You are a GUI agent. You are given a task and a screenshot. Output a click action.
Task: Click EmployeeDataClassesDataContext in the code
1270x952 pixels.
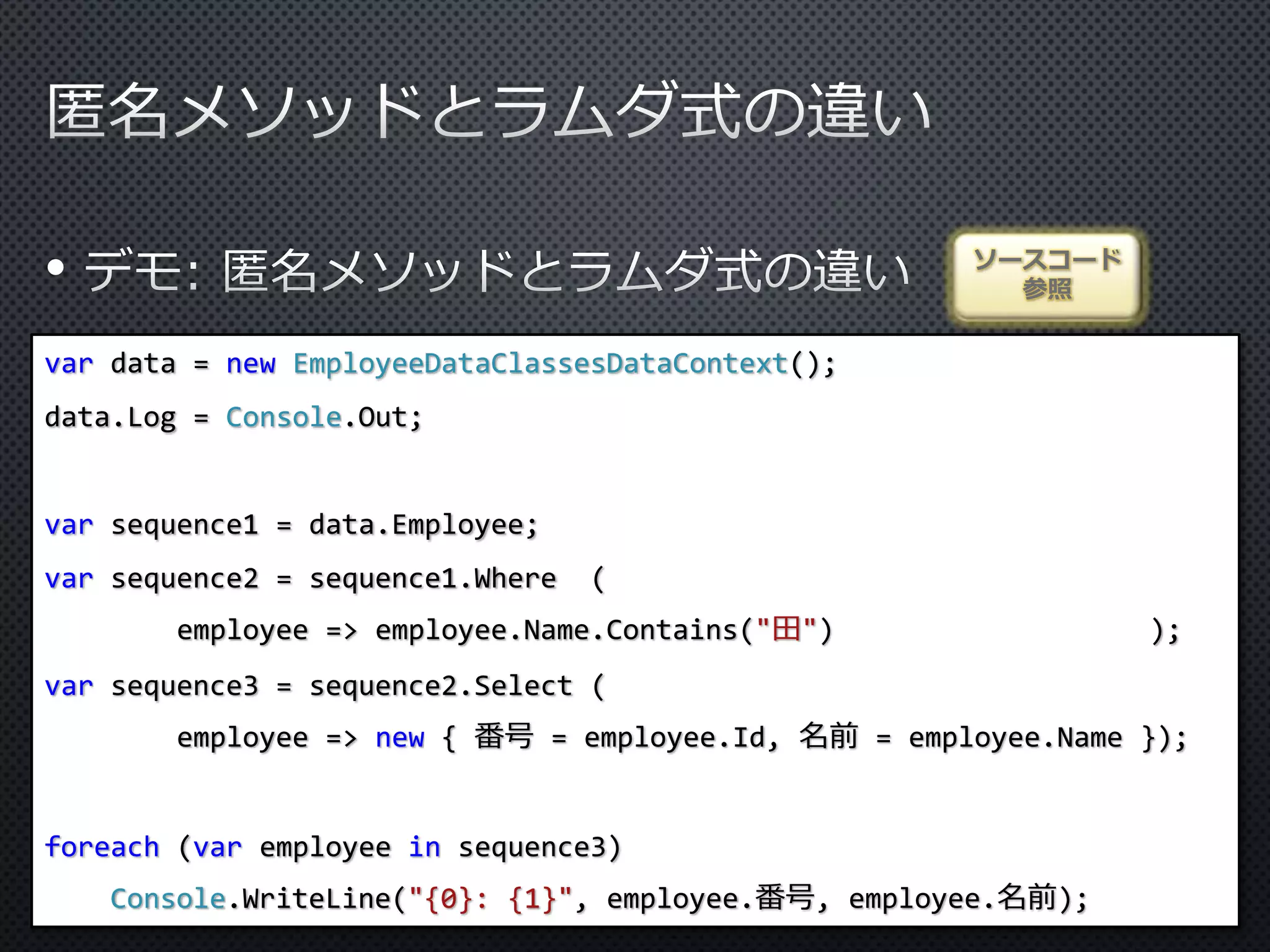click(x=540, y=363)
